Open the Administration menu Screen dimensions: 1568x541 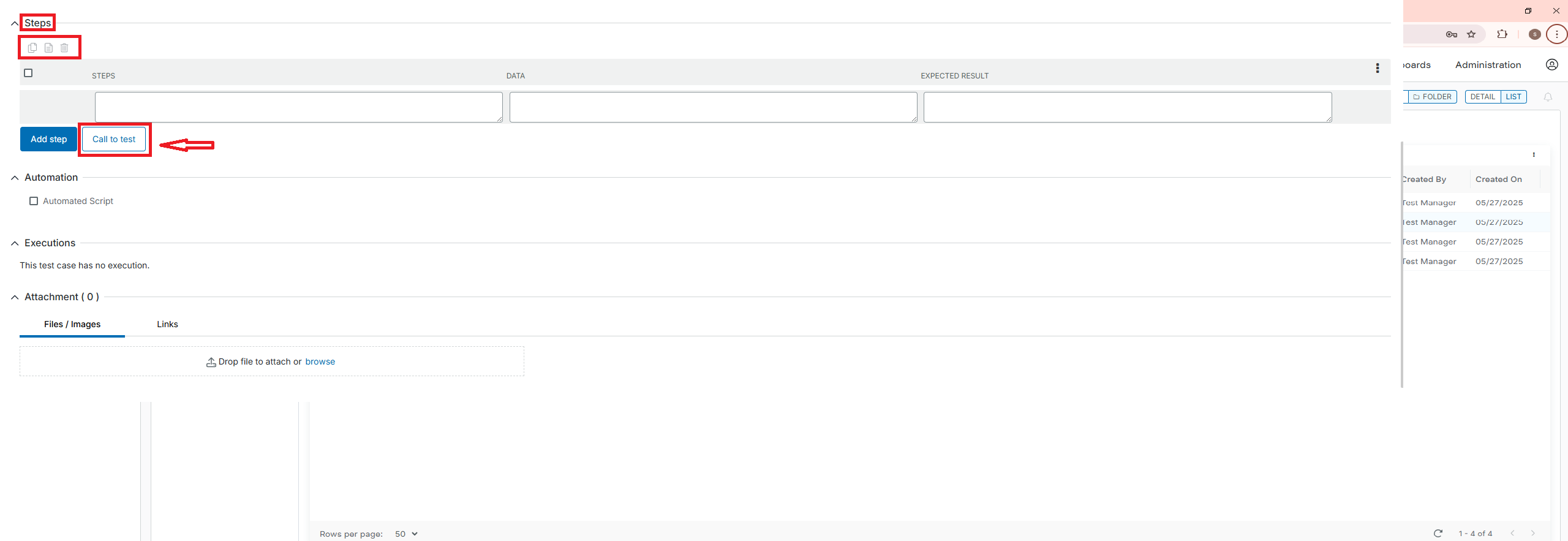point(1488,65)
